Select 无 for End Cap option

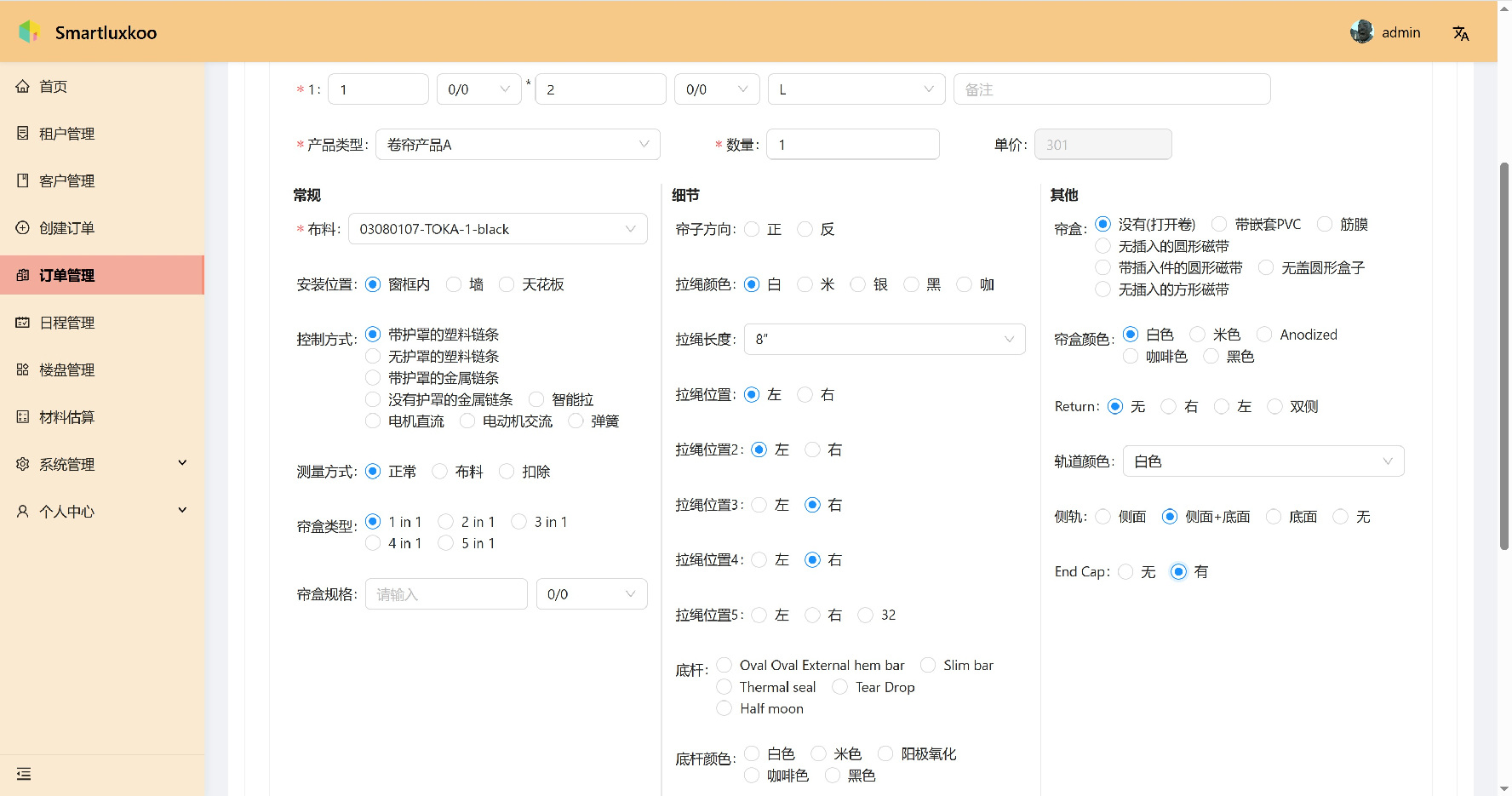1126,572
